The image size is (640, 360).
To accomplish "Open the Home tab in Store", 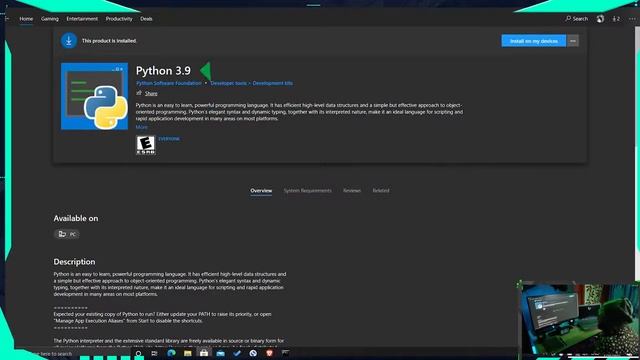I will point(26,19).
